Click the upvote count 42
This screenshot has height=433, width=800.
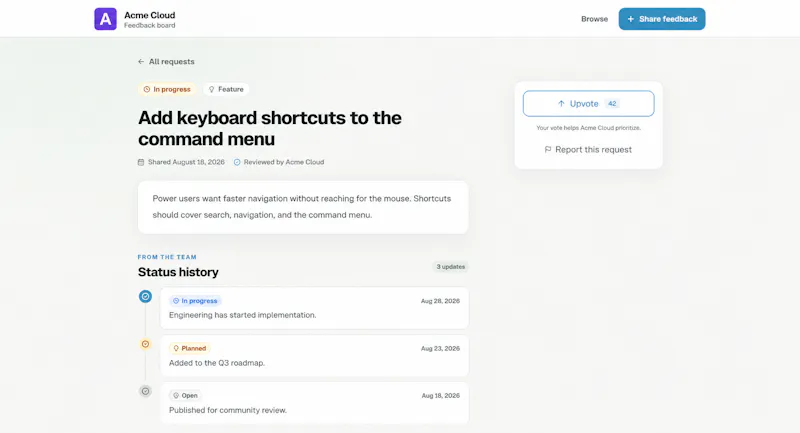(x=612, y=104)
